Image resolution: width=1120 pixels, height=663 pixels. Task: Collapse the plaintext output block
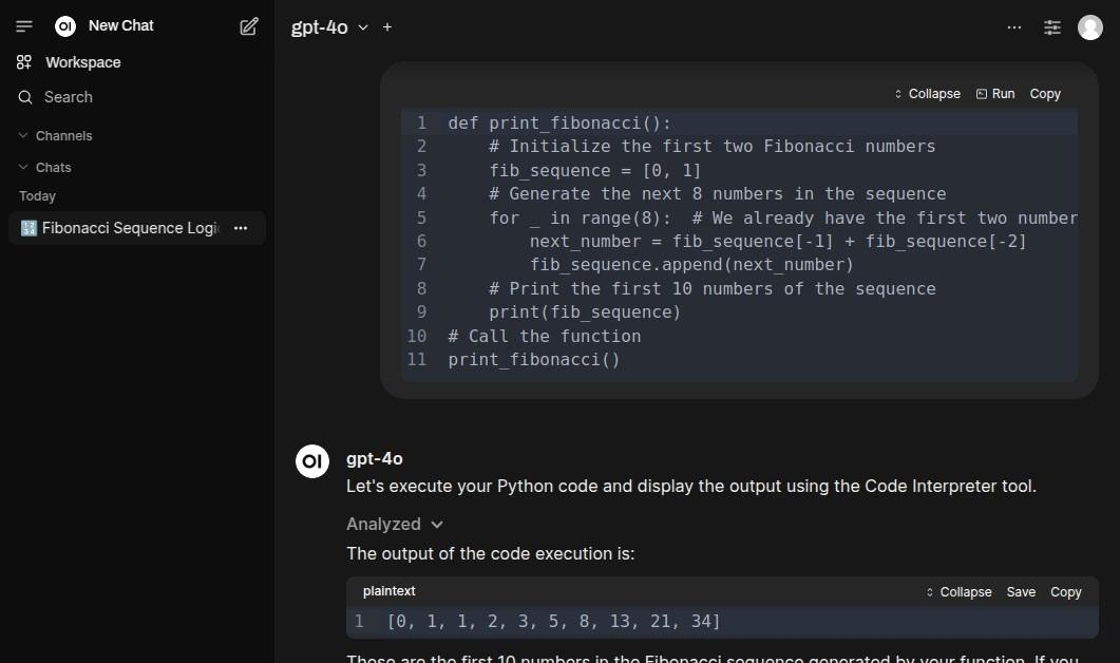[x=958, y=592]
